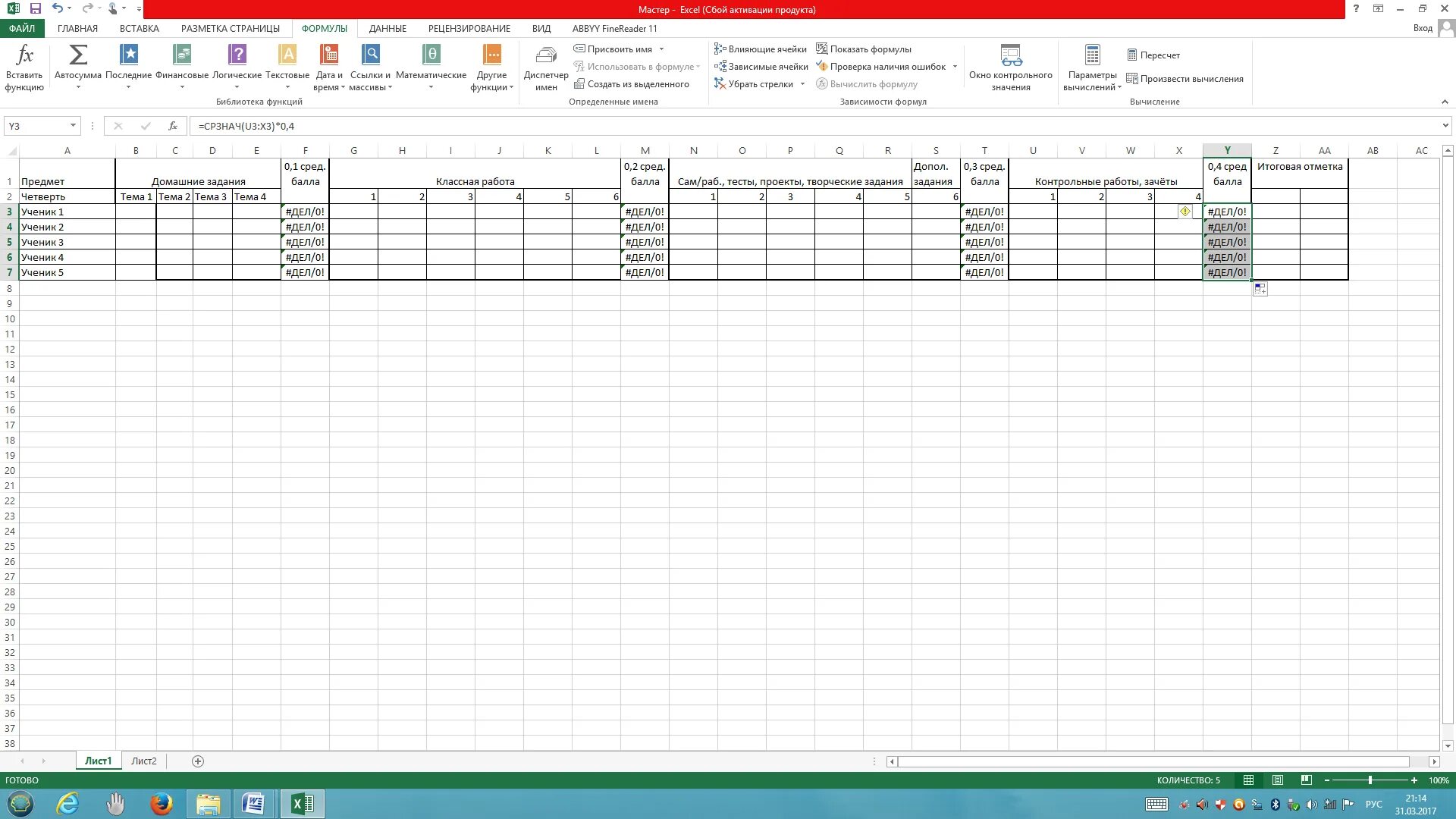The image size is (1456, 819).
Task: Switch to ДАННЫЕ tab
Action: coord(388,28)
